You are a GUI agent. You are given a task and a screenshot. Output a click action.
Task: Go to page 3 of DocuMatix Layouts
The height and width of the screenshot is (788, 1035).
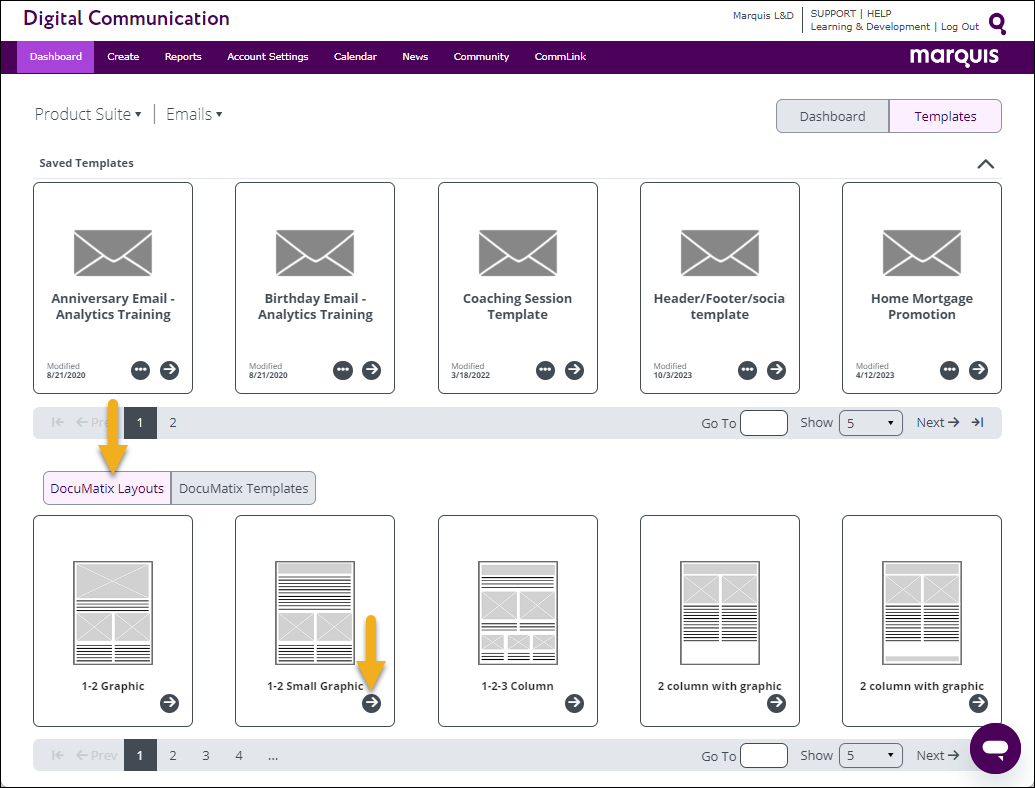[x=206, y=756]
